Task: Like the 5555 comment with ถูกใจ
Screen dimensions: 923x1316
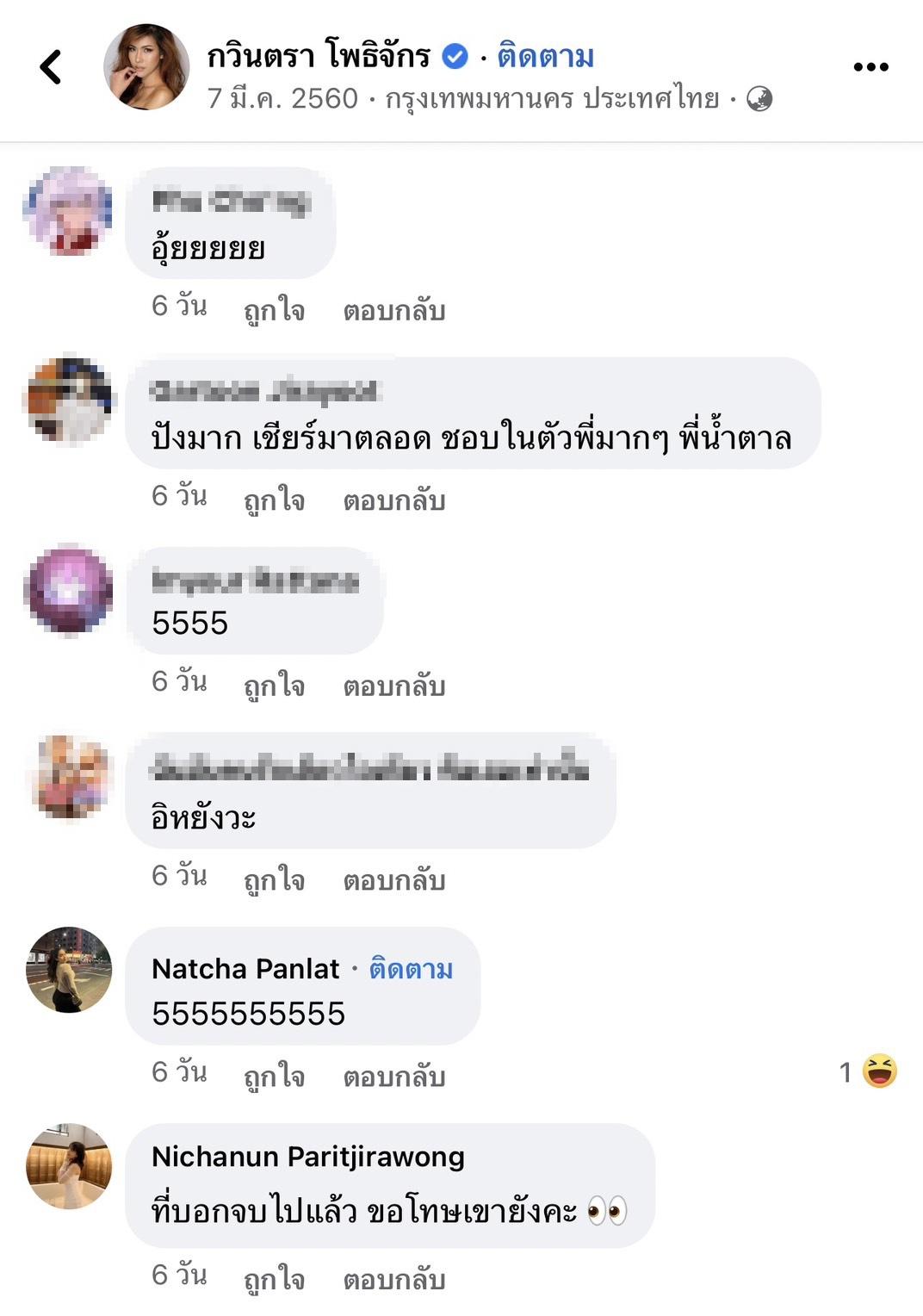Action: 274,685
